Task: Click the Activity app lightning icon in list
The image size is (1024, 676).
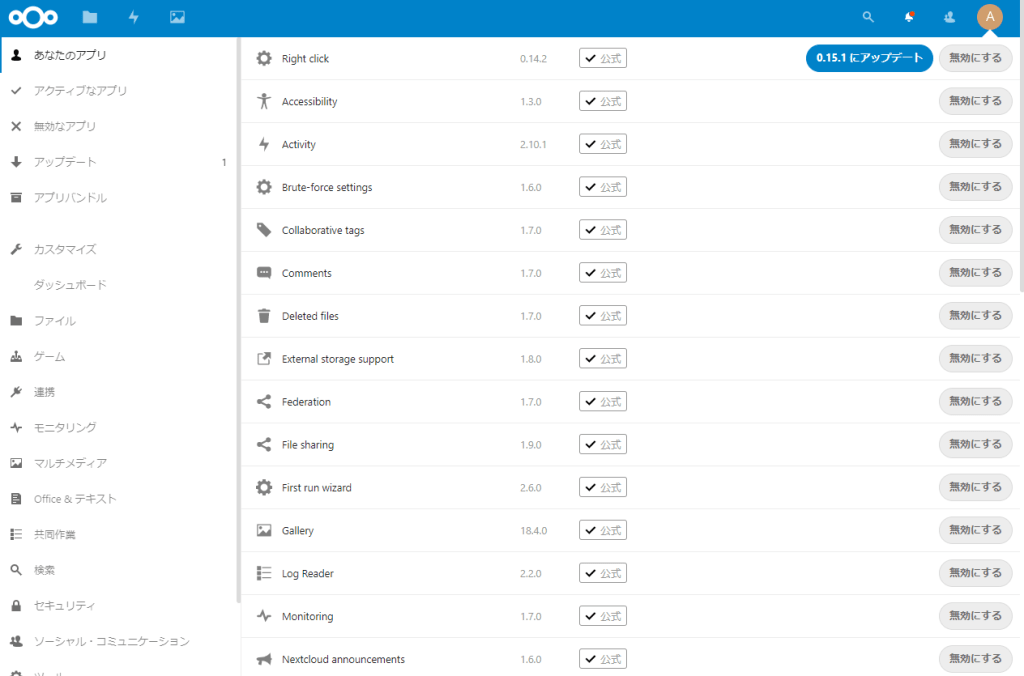Action: click(x=264, y=144)
